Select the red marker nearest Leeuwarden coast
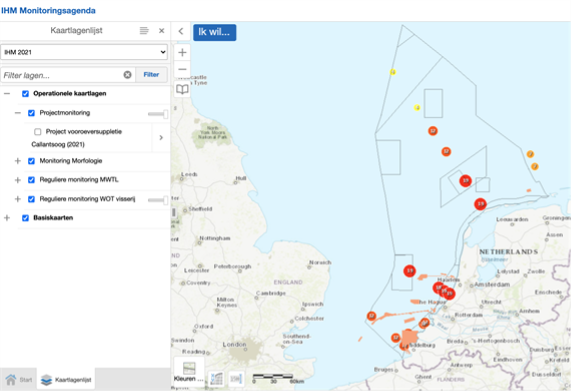The image size is (572, 392). click(480, 204)
